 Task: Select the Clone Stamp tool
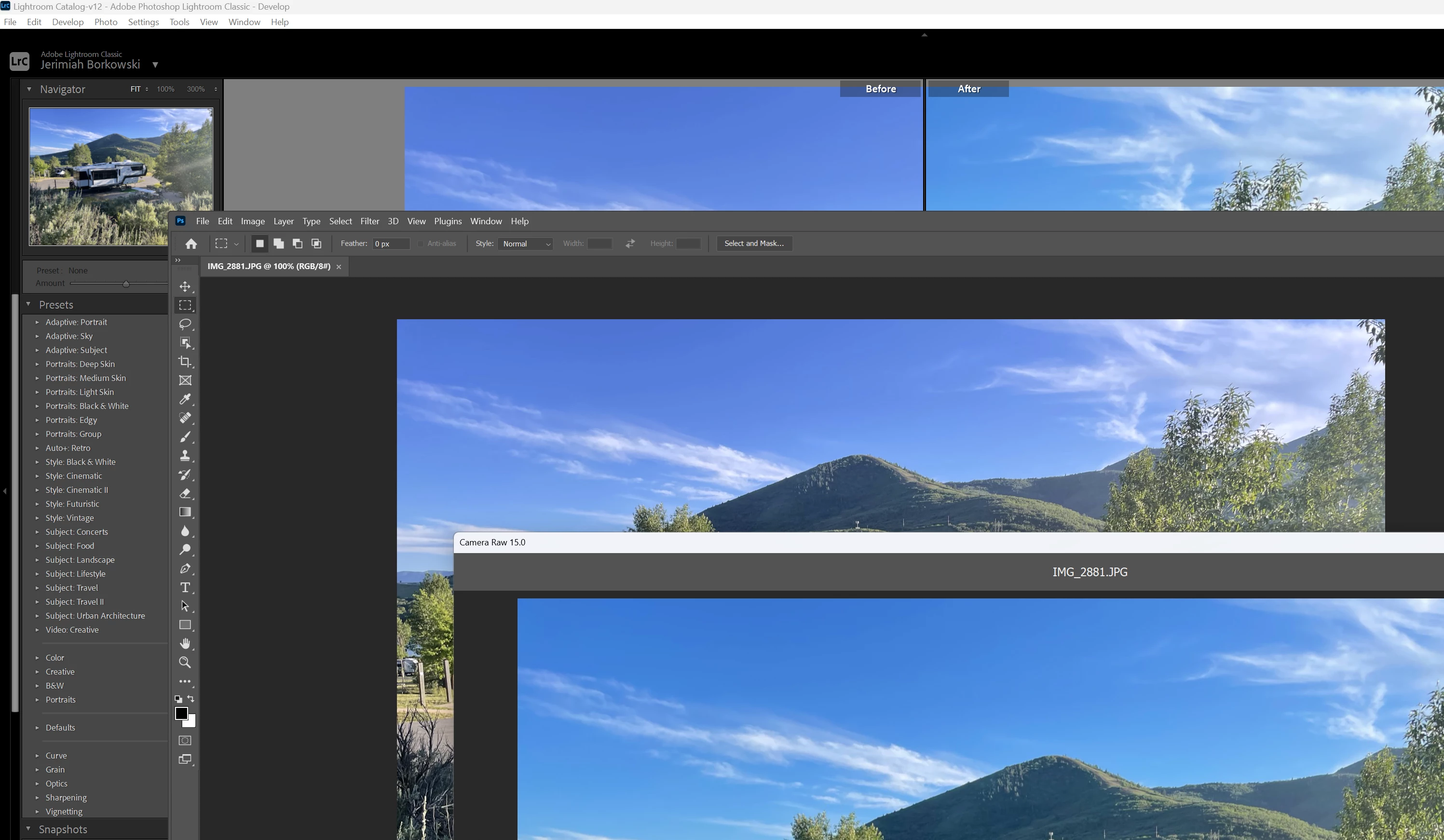point(185,456)
